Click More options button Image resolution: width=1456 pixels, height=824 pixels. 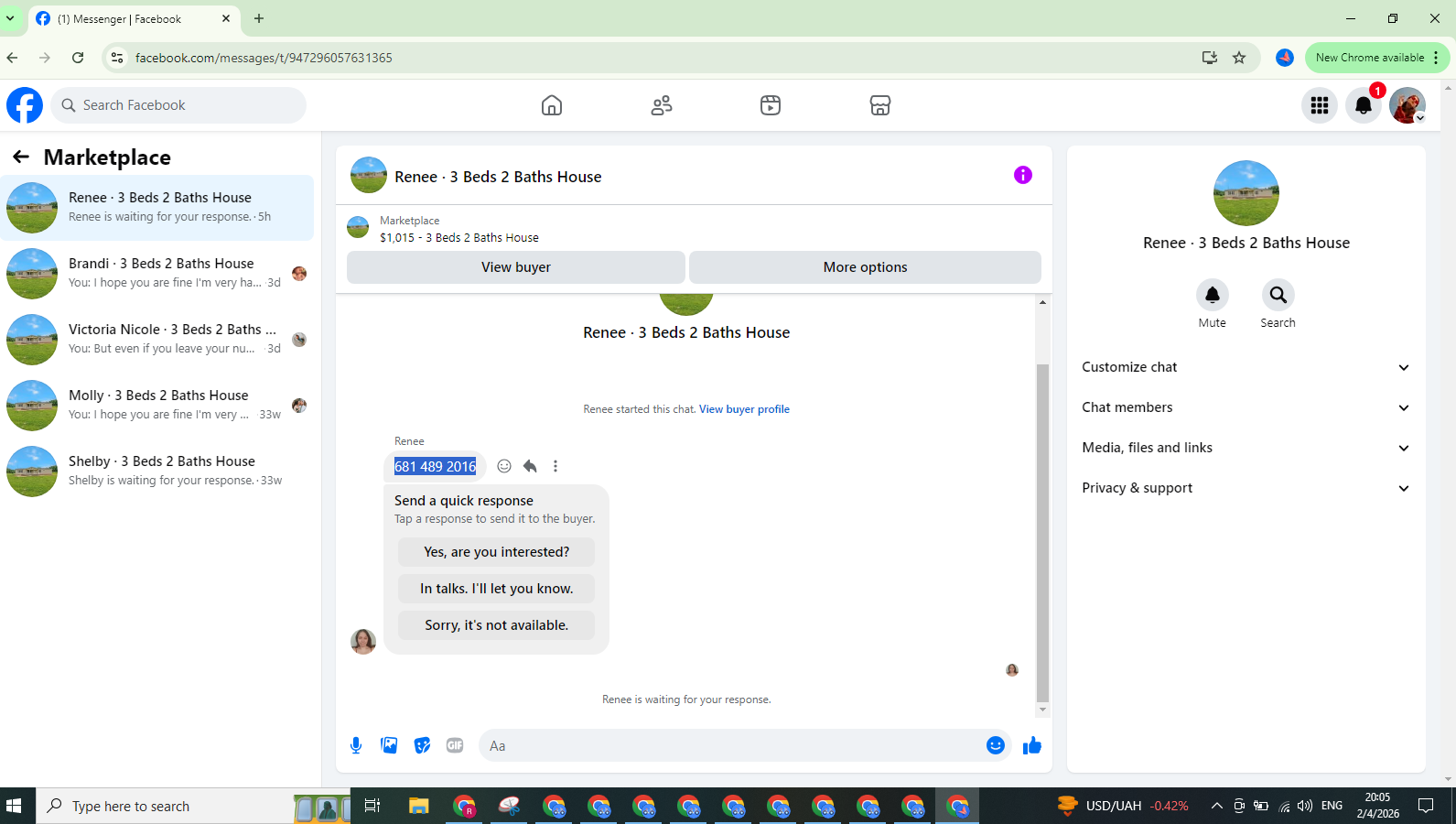point(865,267)
